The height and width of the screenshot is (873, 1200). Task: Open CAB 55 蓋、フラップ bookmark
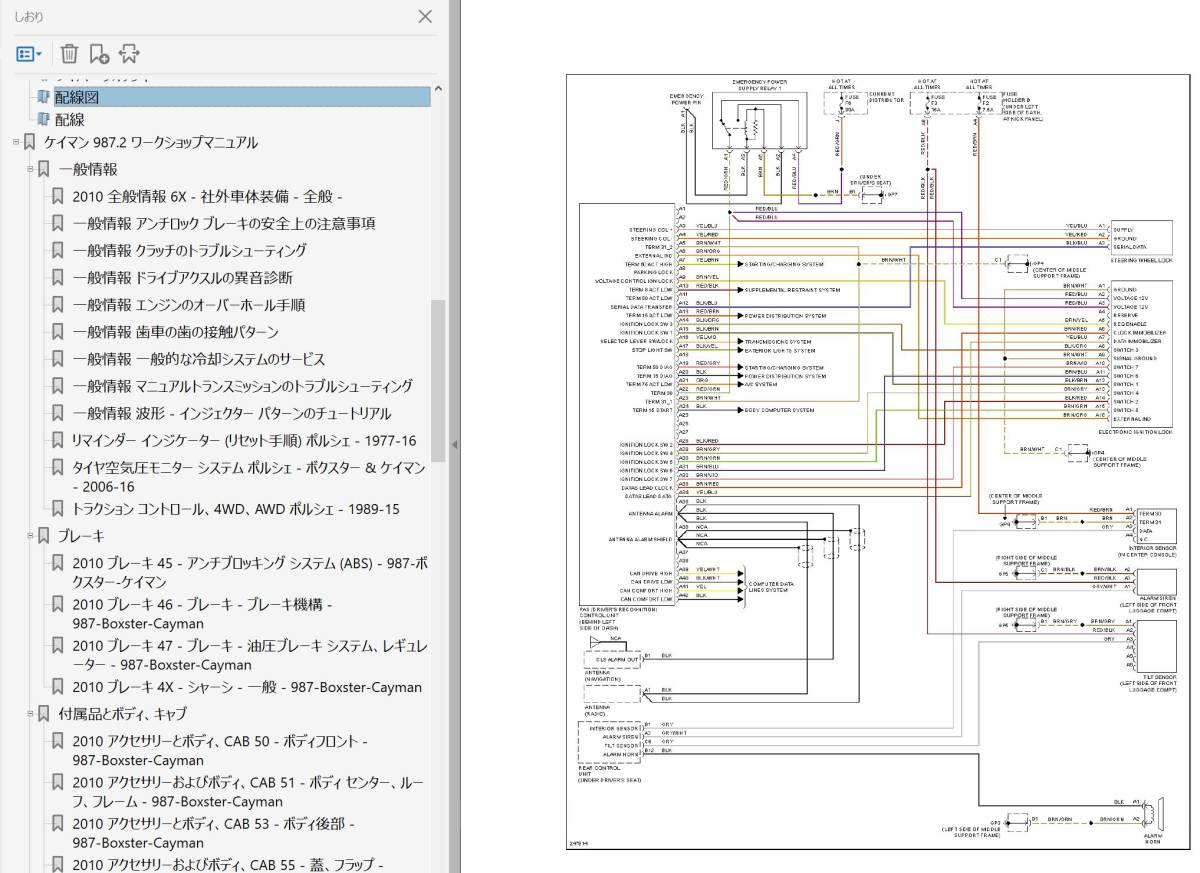coord(228,865)
